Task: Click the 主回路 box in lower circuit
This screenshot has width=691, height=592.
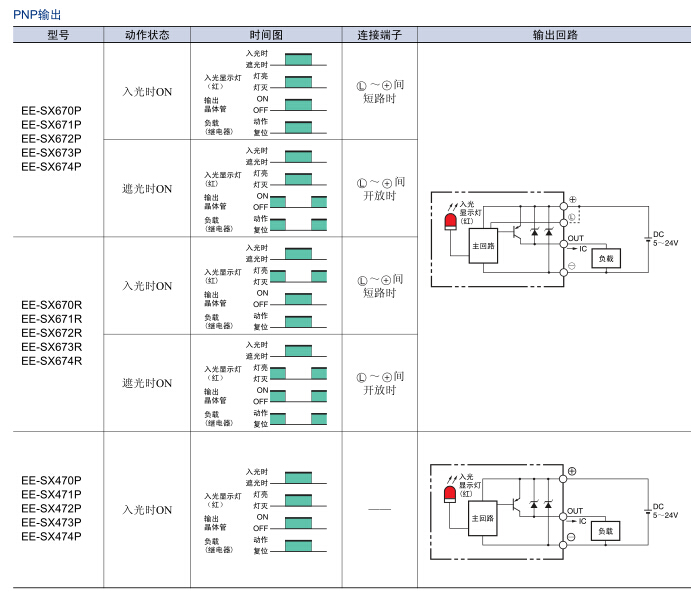Action: 483,518
